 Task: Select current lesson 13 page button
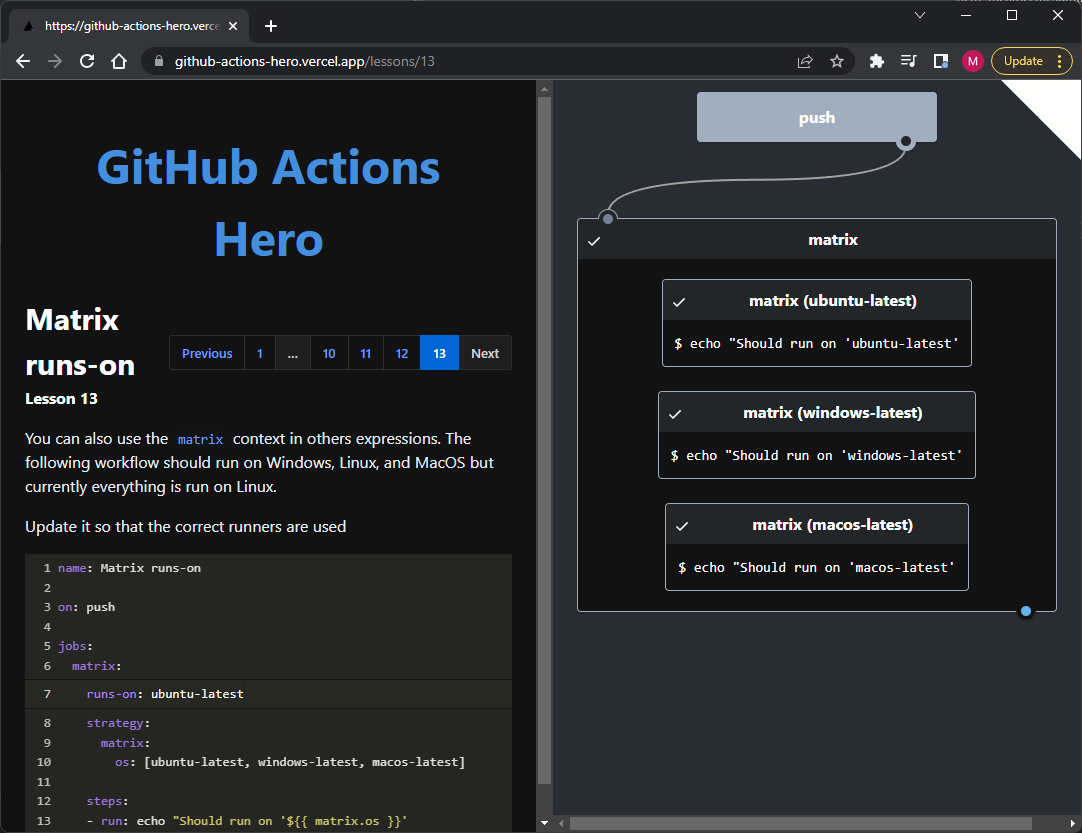pyautogui.click(x=440, y=353)
